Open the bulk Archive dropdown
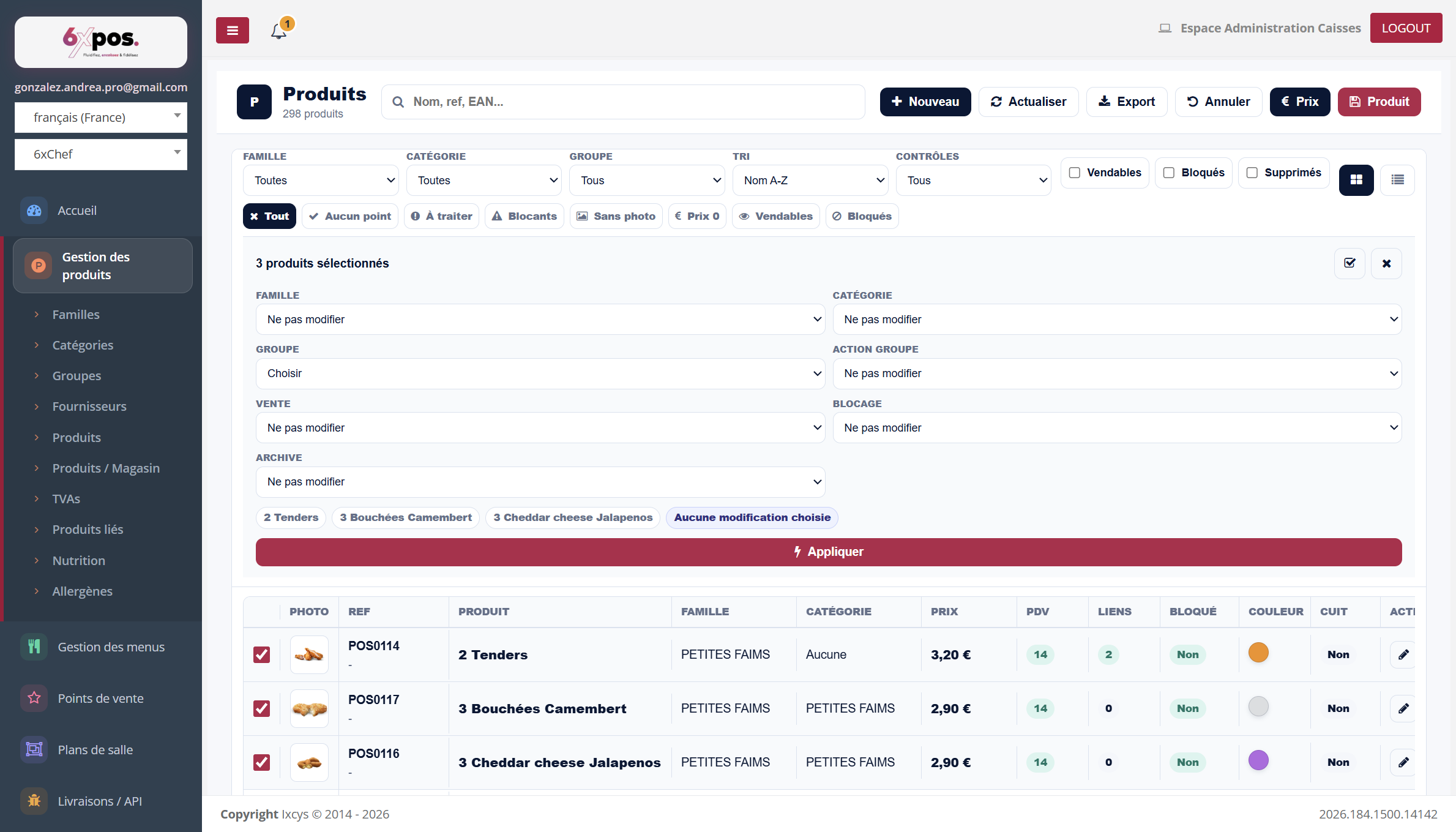The width and height of the screenshot is (1456, 832). (540, 482)
